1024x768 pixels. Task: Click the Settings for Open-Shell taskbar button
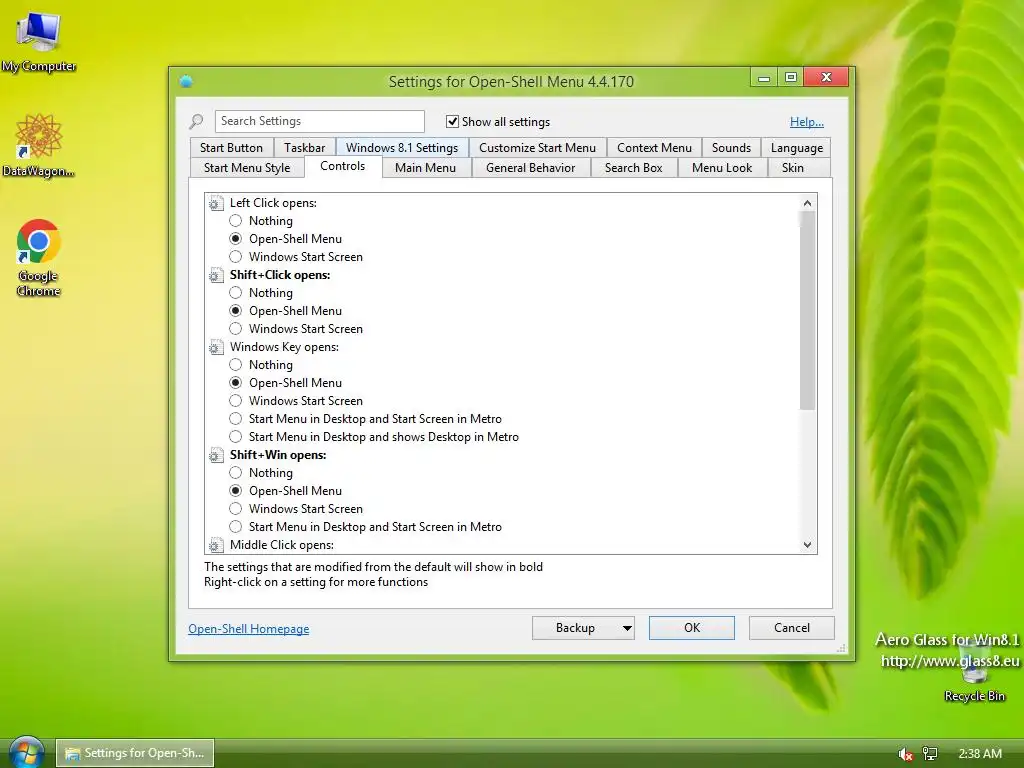point(135,753)
